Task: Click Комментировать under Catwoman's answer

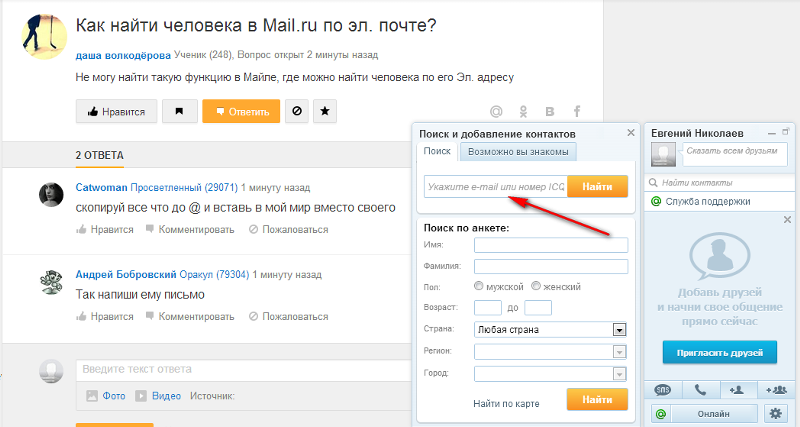Action: coord(190,230)
